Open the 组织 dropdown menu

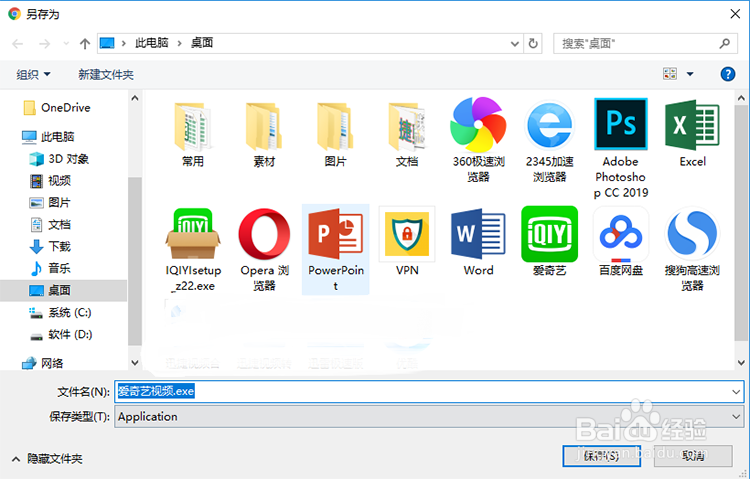click(x=33, y=75)
